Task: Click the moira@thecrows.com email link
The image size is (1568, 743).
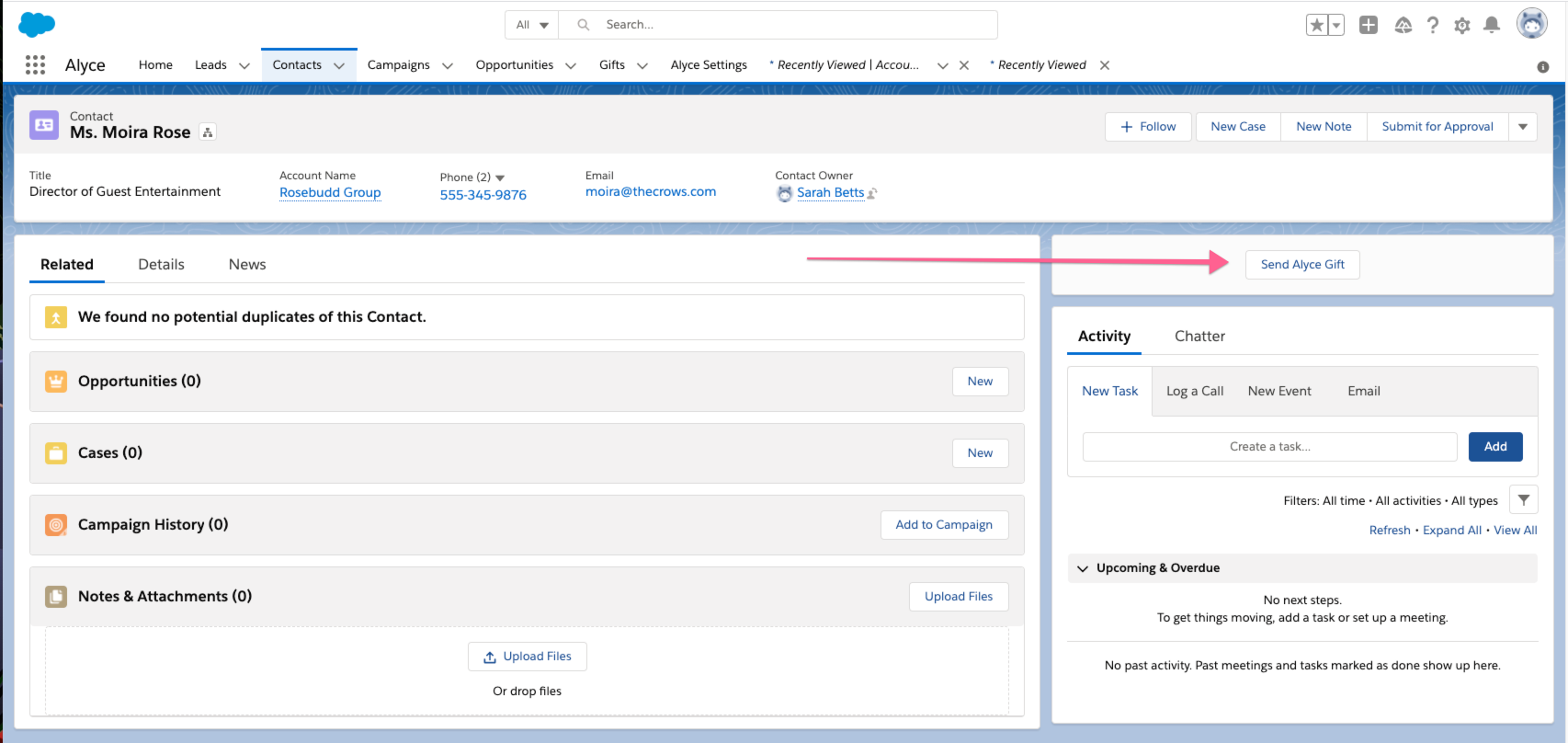Action: tap(651, 192)
